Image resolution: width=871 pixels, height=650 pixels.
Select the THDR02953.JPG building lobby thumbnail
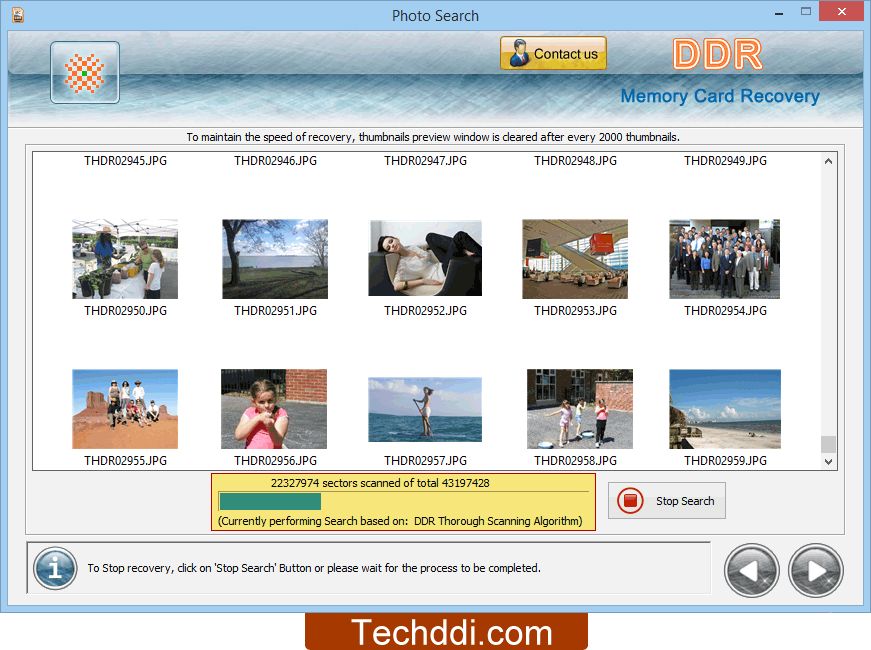575,259
